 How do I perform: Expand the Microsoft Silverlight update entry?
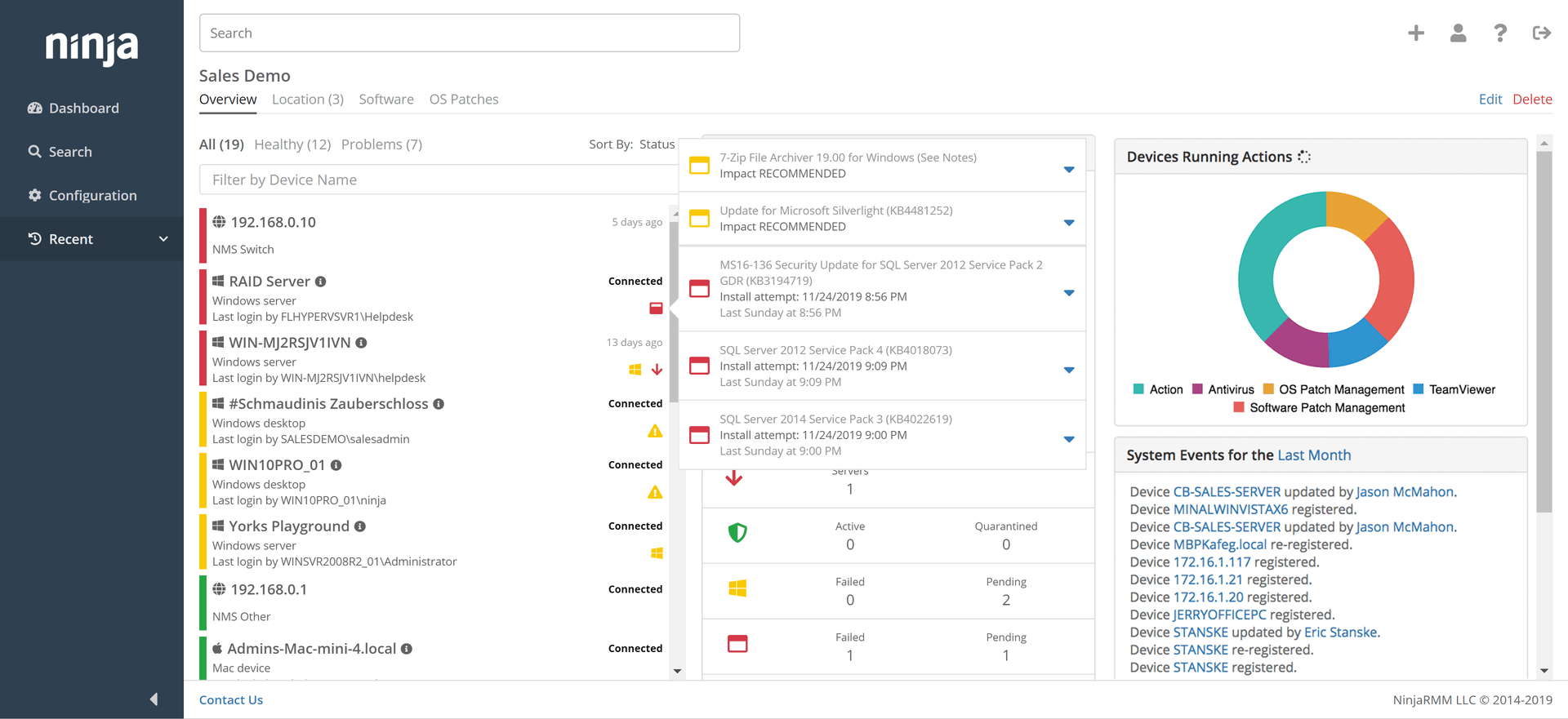[1068, 223]
